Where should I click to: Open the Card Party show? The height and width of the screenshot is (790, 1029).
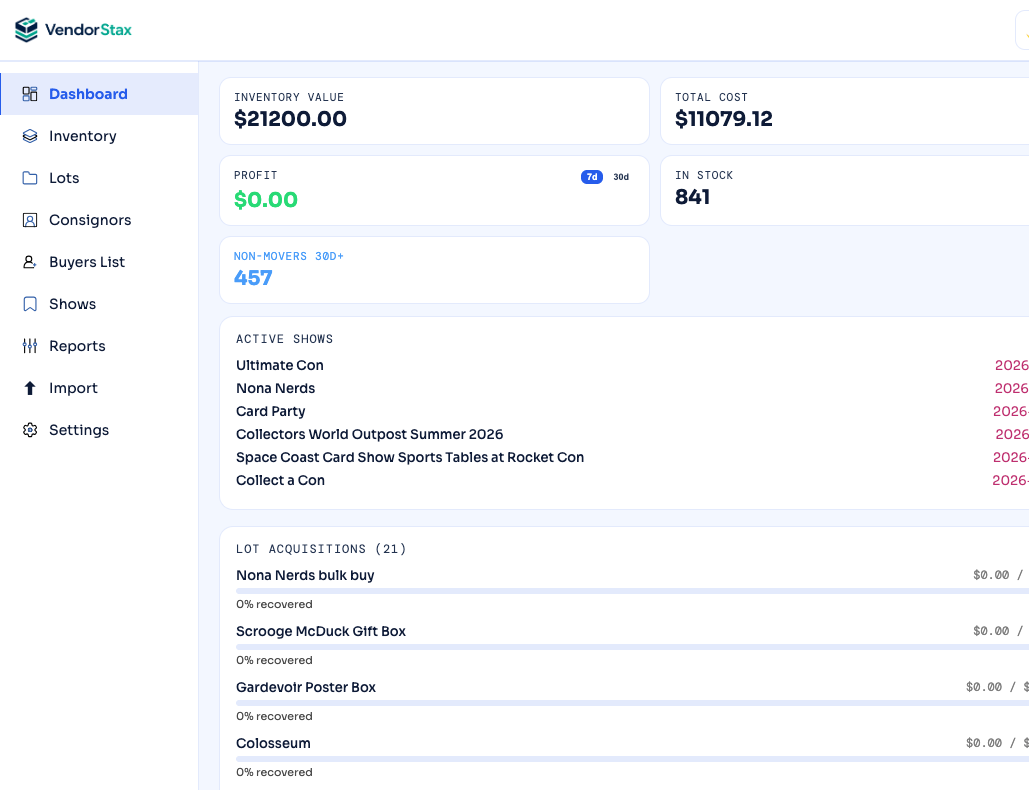(x=270, y=411)
